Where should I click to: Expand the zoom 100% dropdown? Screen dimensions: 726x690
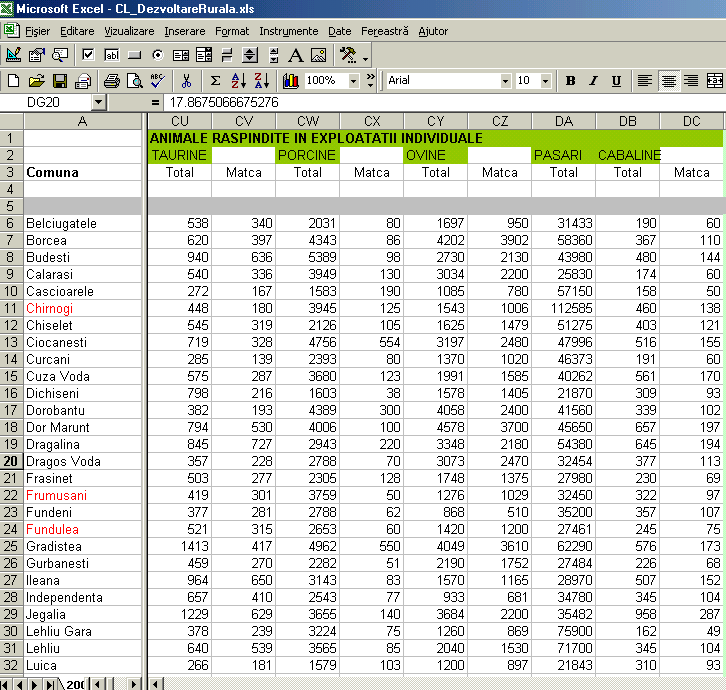point(353,81)
